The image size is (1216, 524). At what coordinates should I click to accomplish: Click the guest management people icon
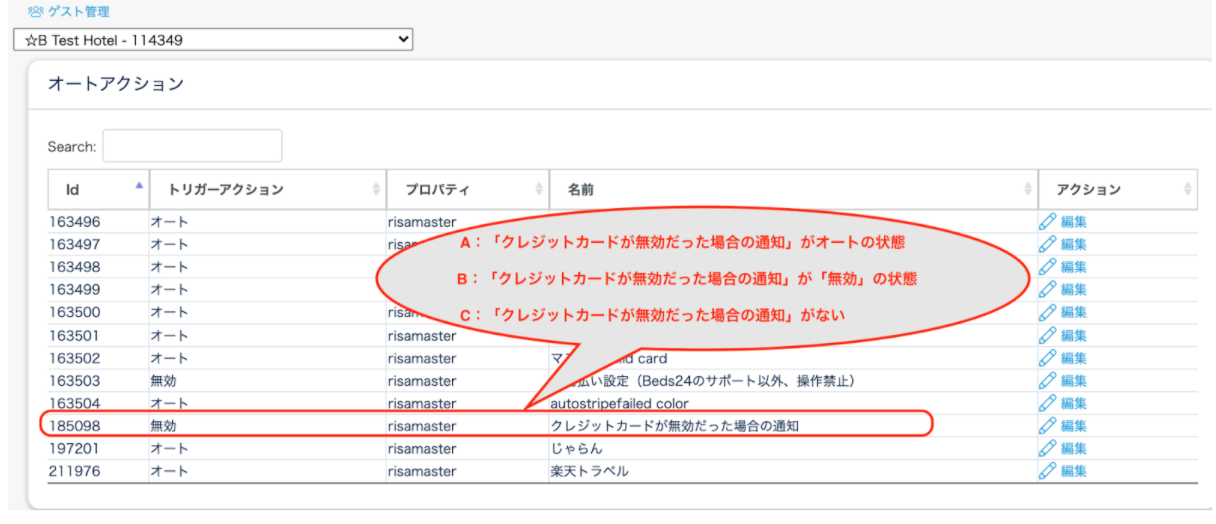(x=35, y=12)
